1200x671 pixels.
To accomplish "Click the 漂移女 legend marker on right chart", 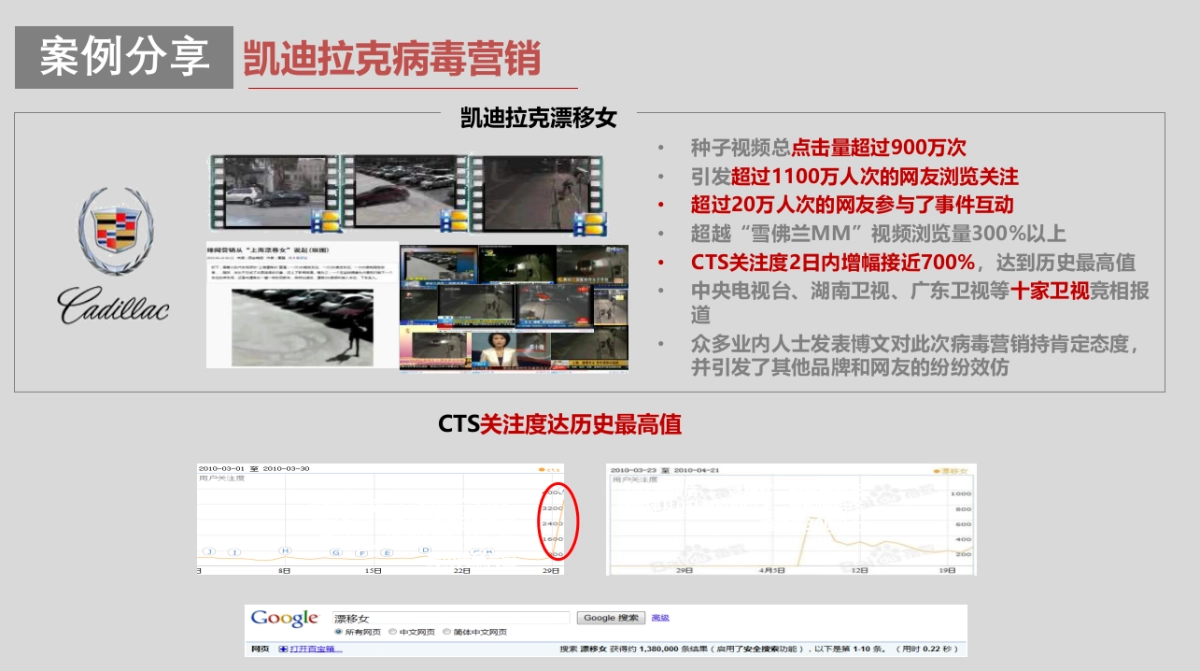I will click(938, 470).
